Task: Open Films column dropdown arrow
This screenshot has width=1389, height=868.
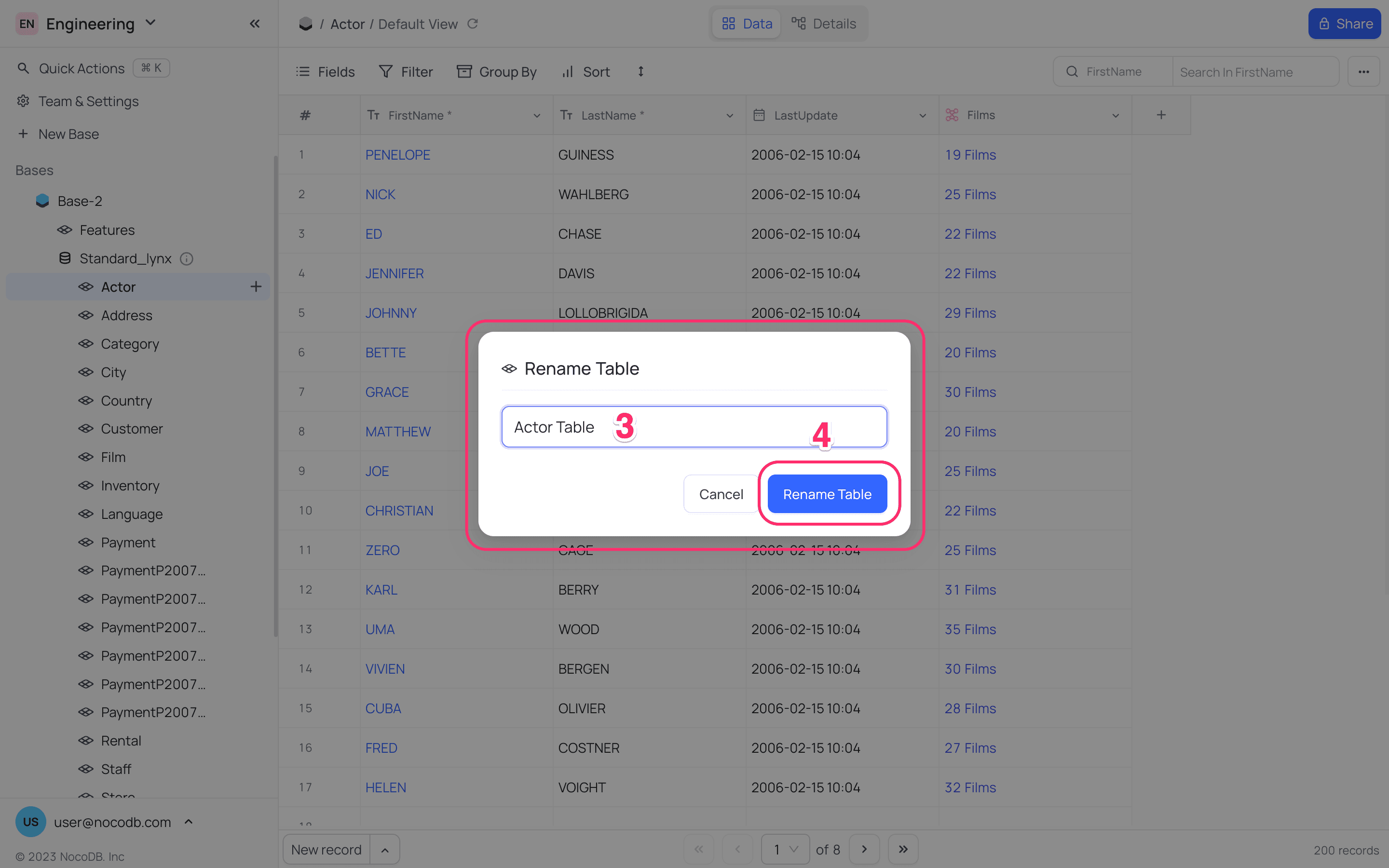Action: pos(1115,115)
